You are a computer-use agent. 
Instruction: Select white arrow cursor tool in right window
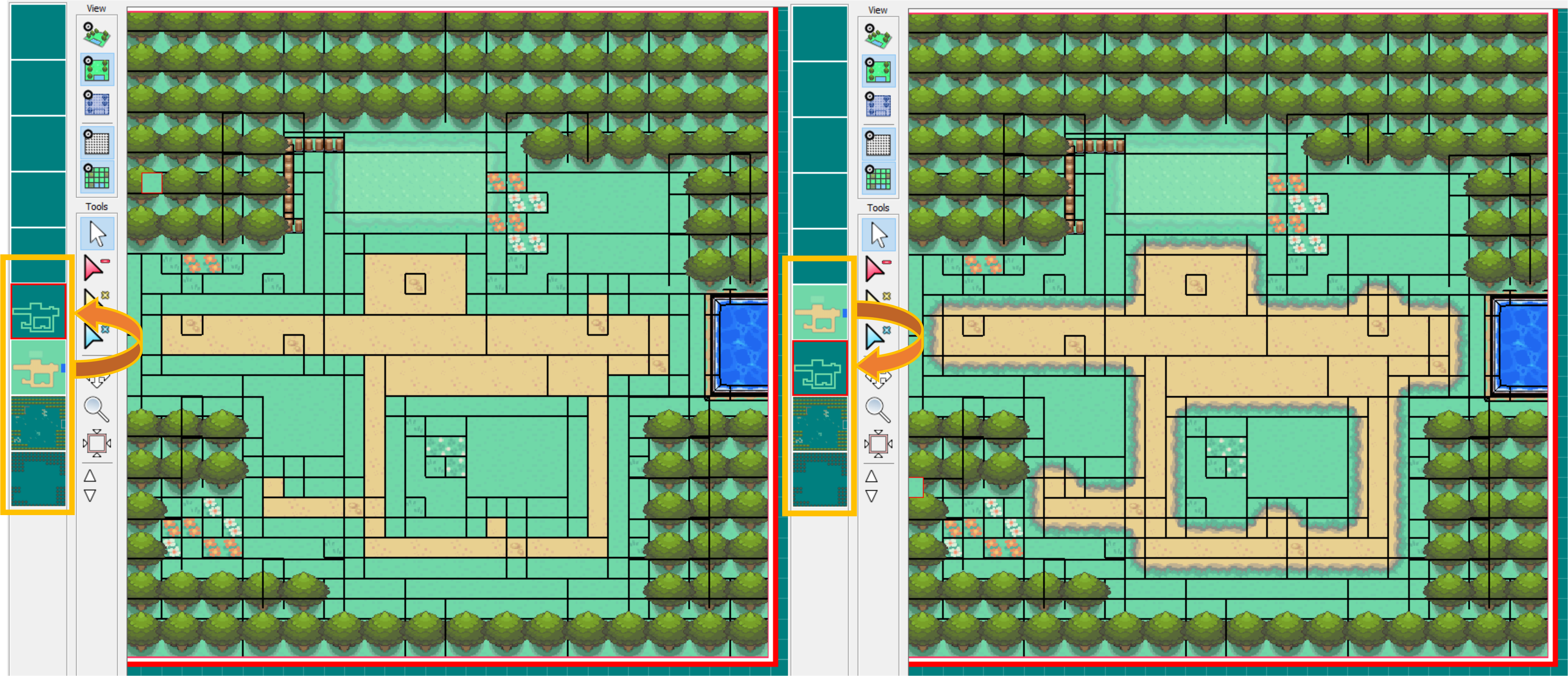(879, 236)
